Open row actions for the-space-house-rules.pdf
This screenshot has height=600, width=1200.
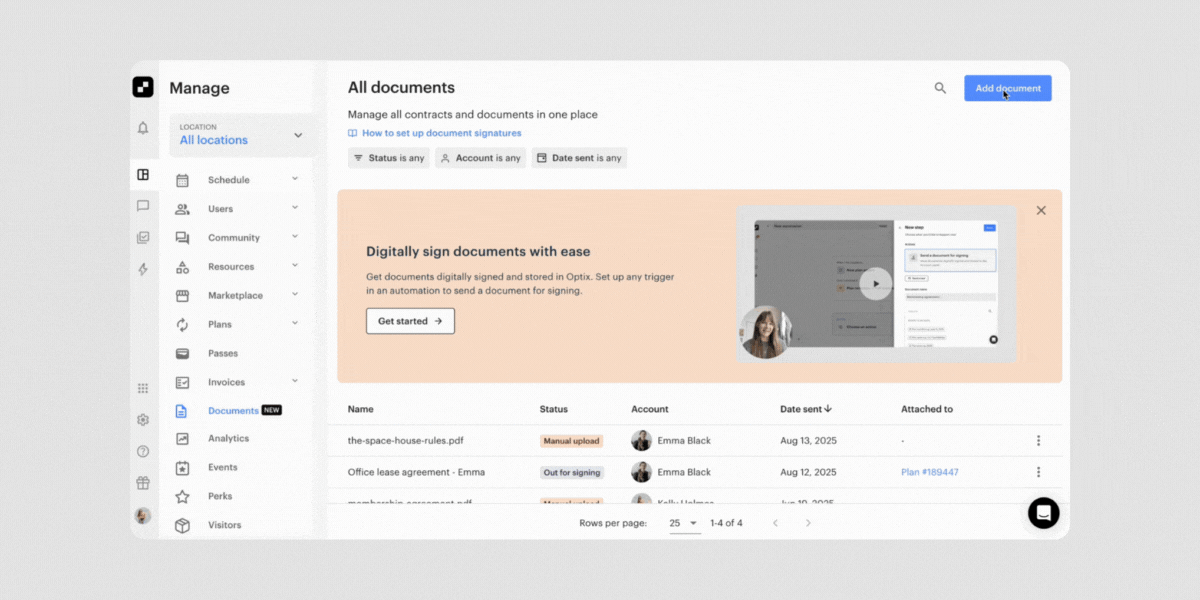[x=1038, y=440]
